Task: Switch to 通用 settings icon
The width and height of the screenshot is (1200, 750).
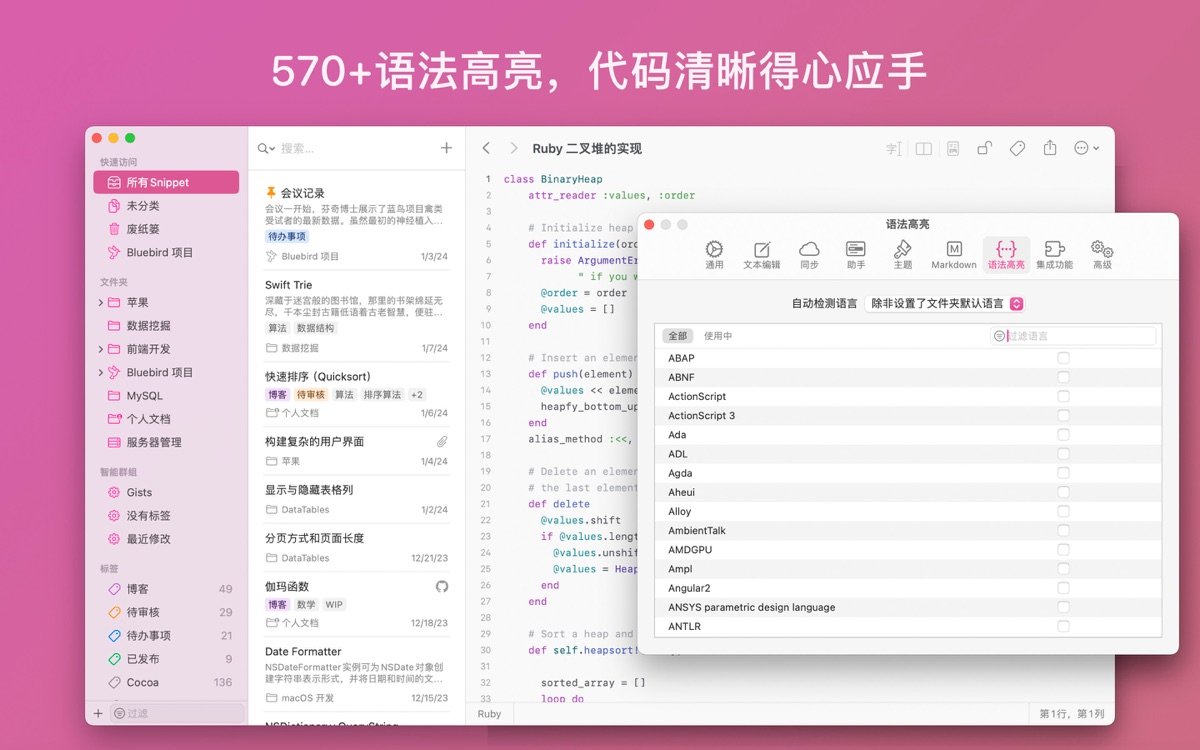Action: click(x=713, y=252)
